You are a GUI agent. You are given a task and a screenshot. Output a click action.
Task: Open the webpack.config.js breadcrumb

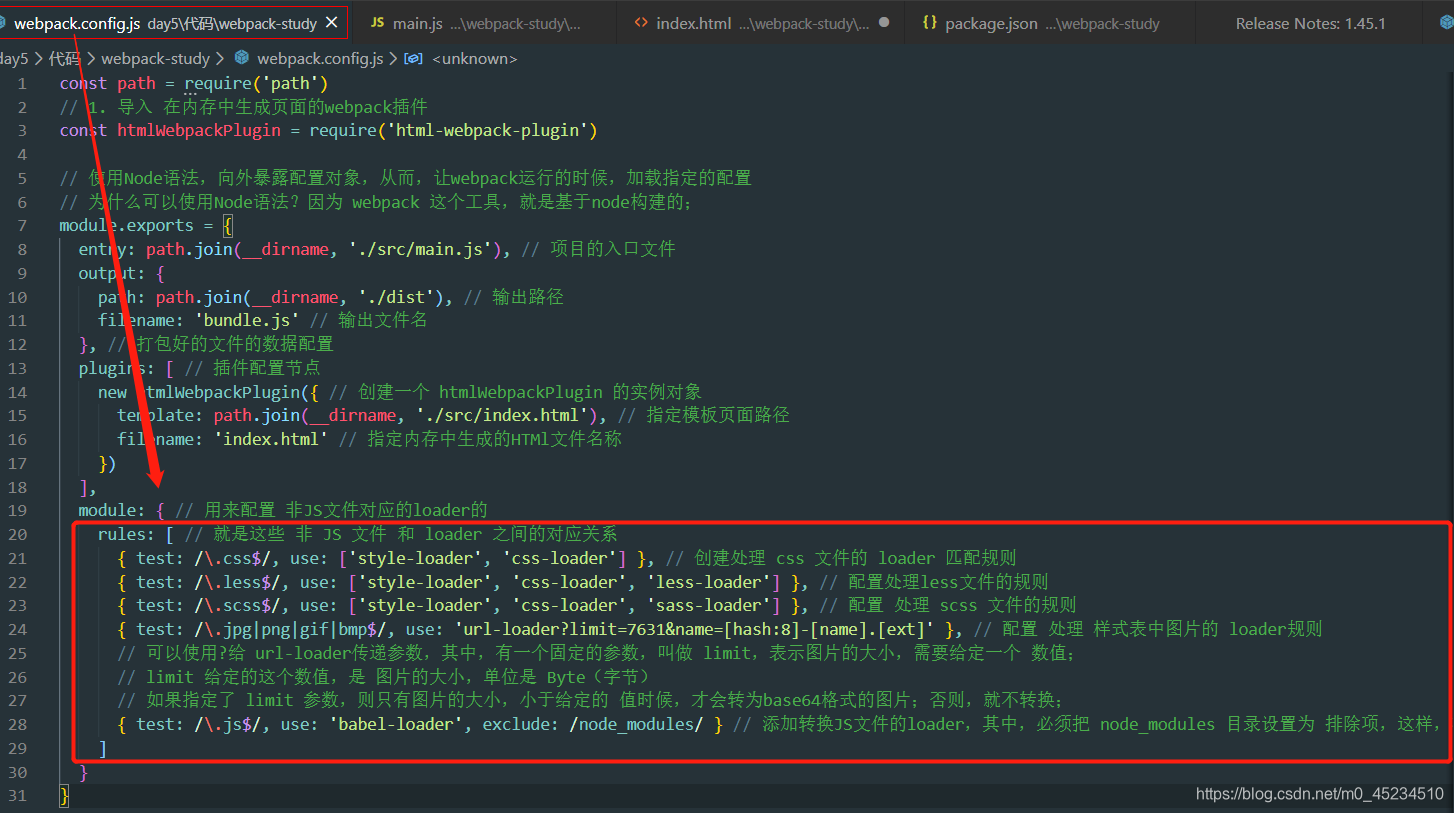(x=320, y=58)
